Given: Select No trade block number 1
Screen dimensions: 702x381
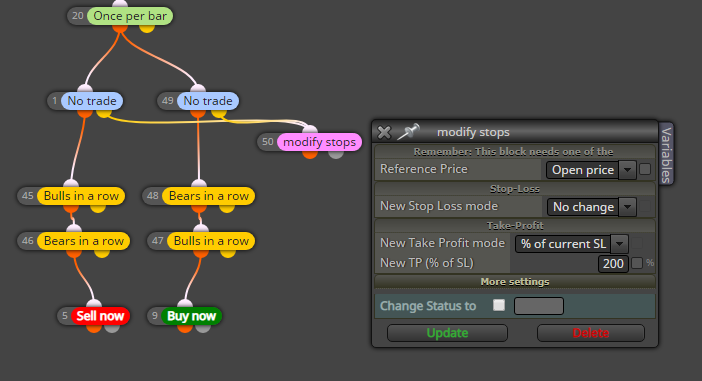Looking at the screenshot, I should coord(92,101).
